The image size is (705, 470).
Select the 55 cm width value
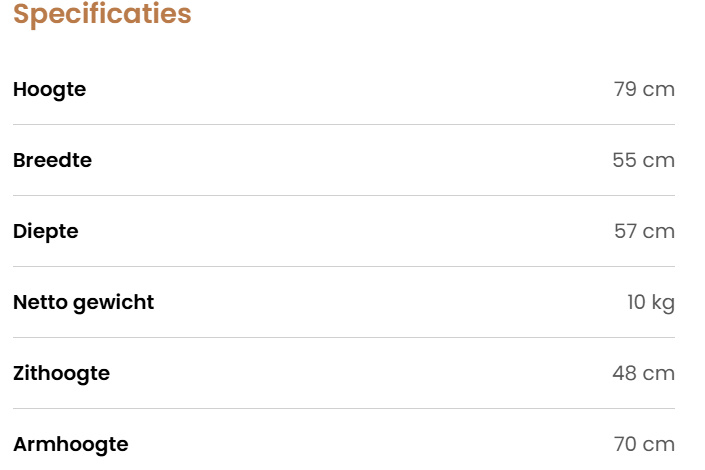click(643, 160)
